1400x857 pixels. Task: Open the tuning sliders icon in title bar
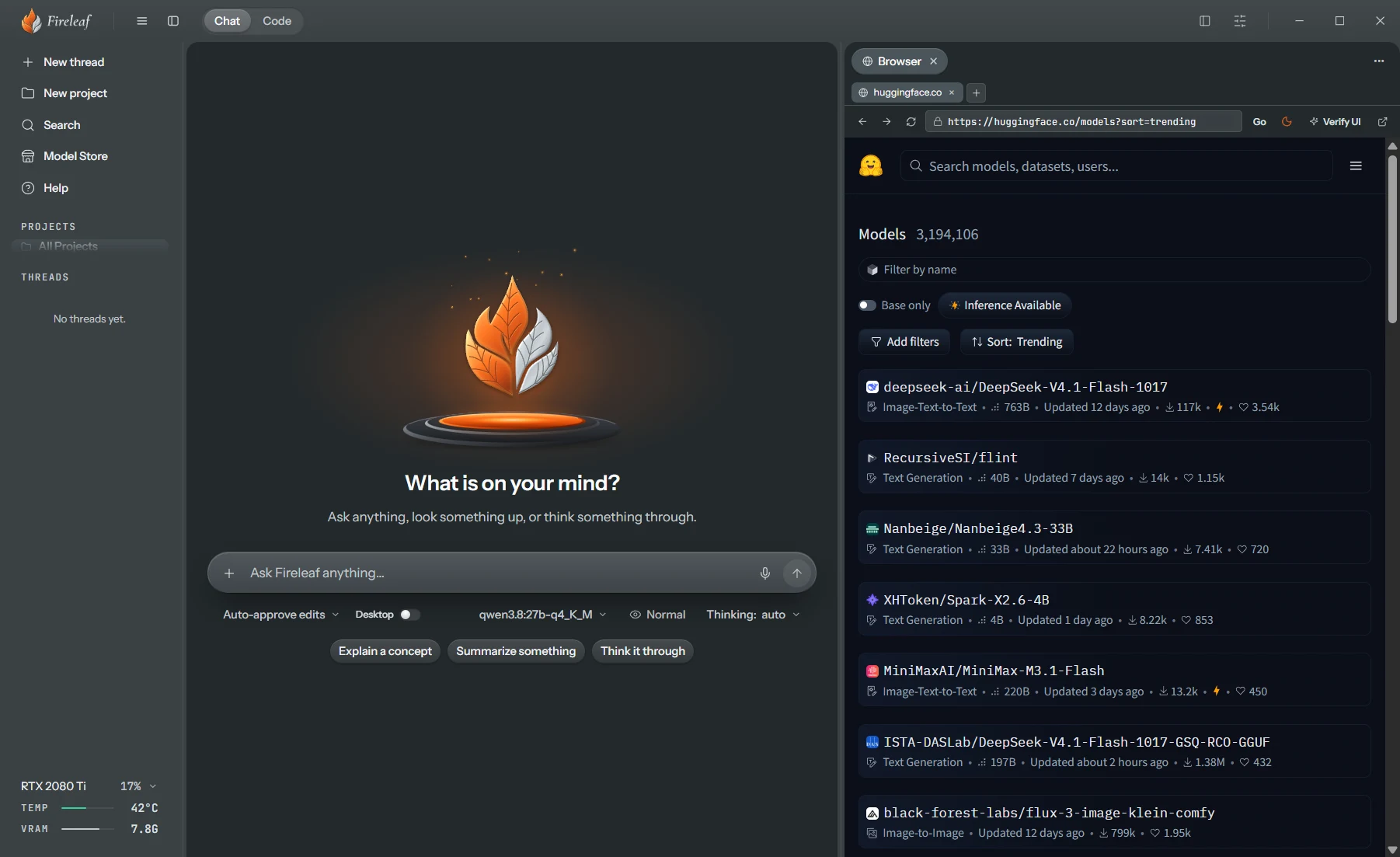click(x=1240, y=21)
